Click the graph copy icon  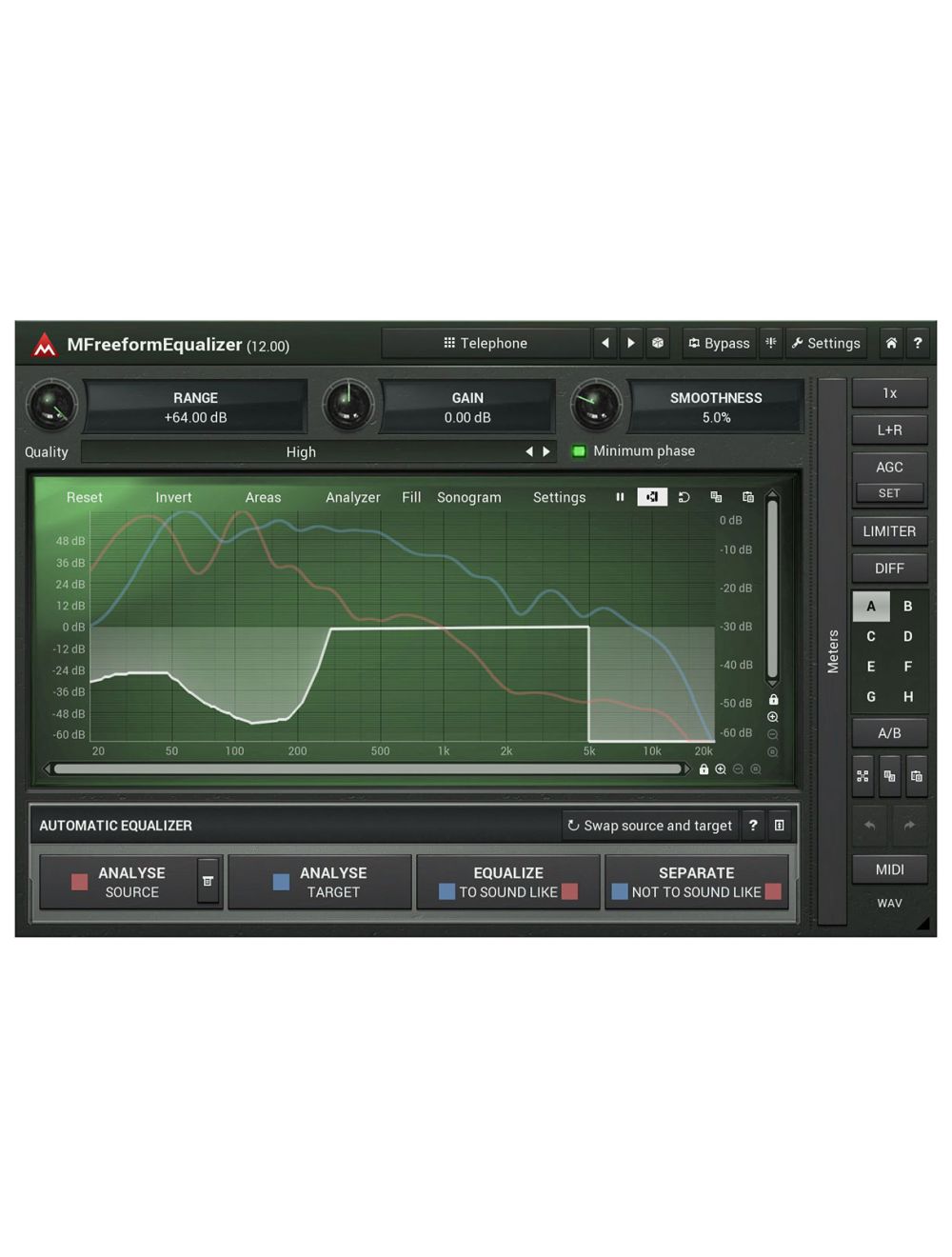click(716, 497)
